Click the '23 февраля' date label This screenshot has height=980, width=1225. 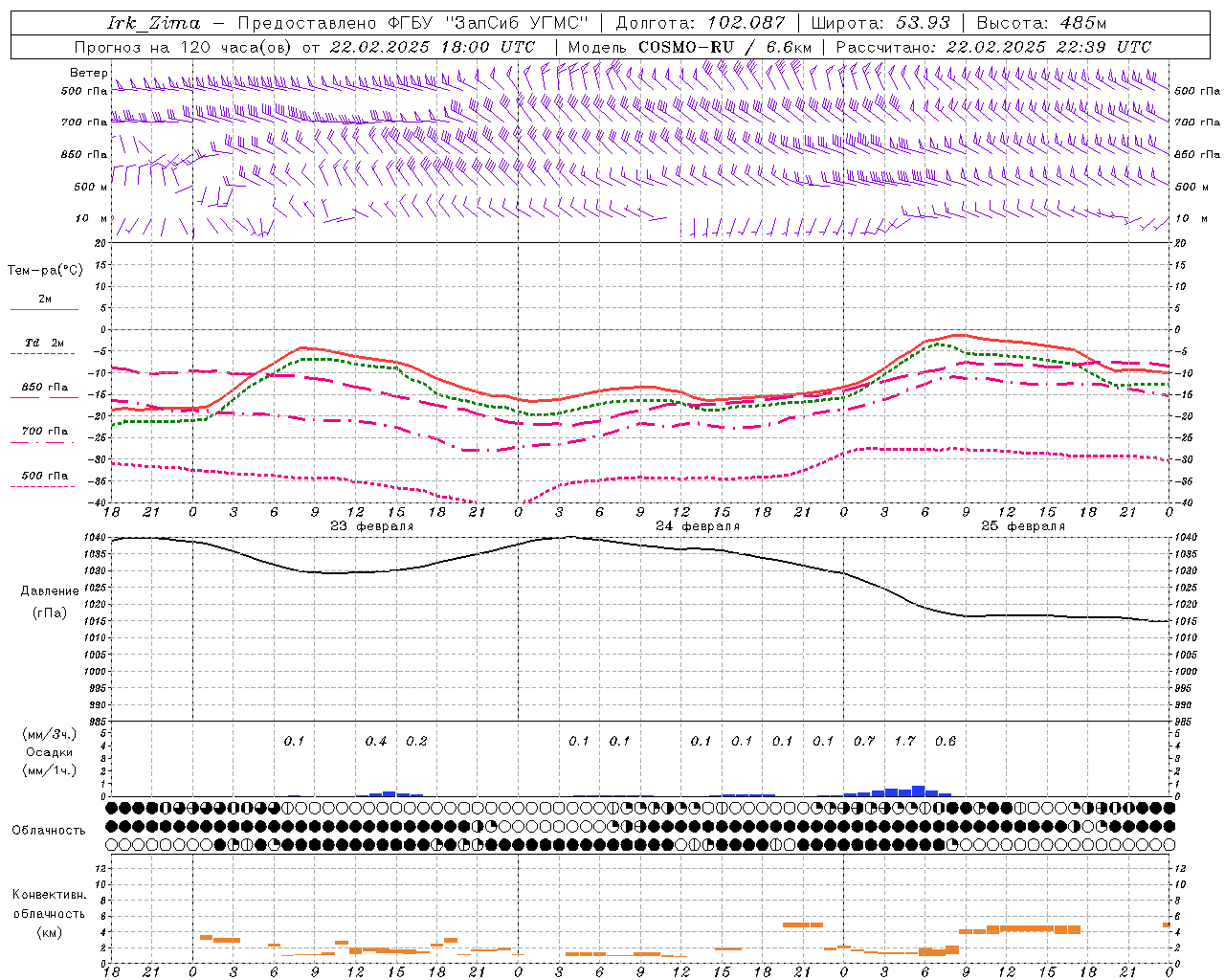(x=372, y=526)
